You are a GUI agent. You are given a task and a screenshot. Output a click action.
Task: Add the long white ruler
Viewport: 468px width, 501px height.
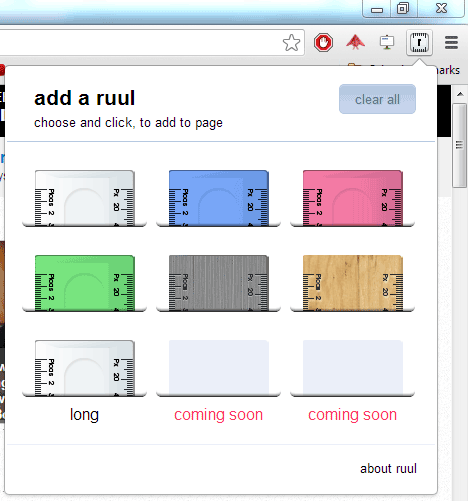[85, 368]
